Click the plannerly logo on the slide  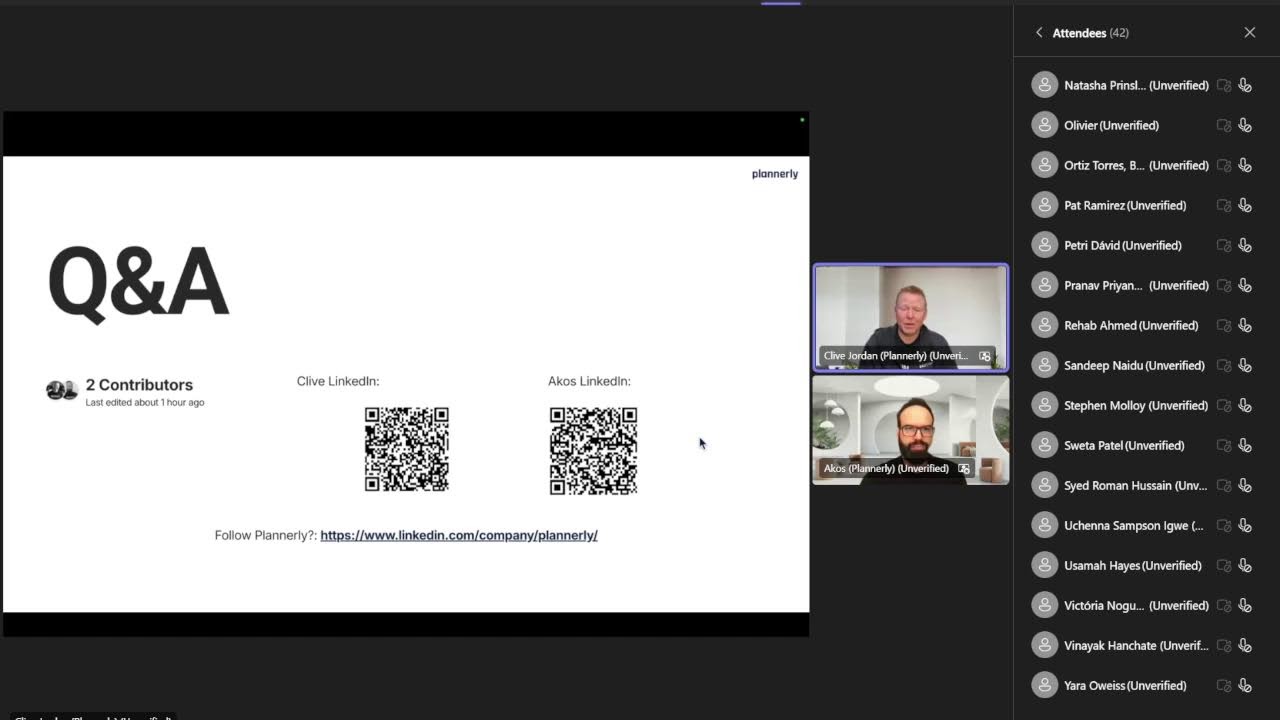775,174
